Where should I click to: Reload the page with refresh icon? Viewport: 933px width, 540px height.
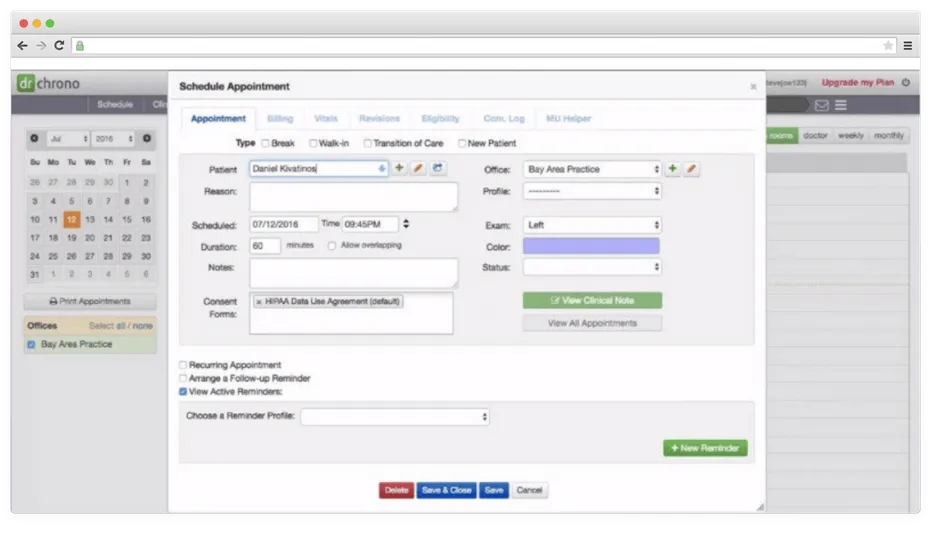click(x=59, y=45)
